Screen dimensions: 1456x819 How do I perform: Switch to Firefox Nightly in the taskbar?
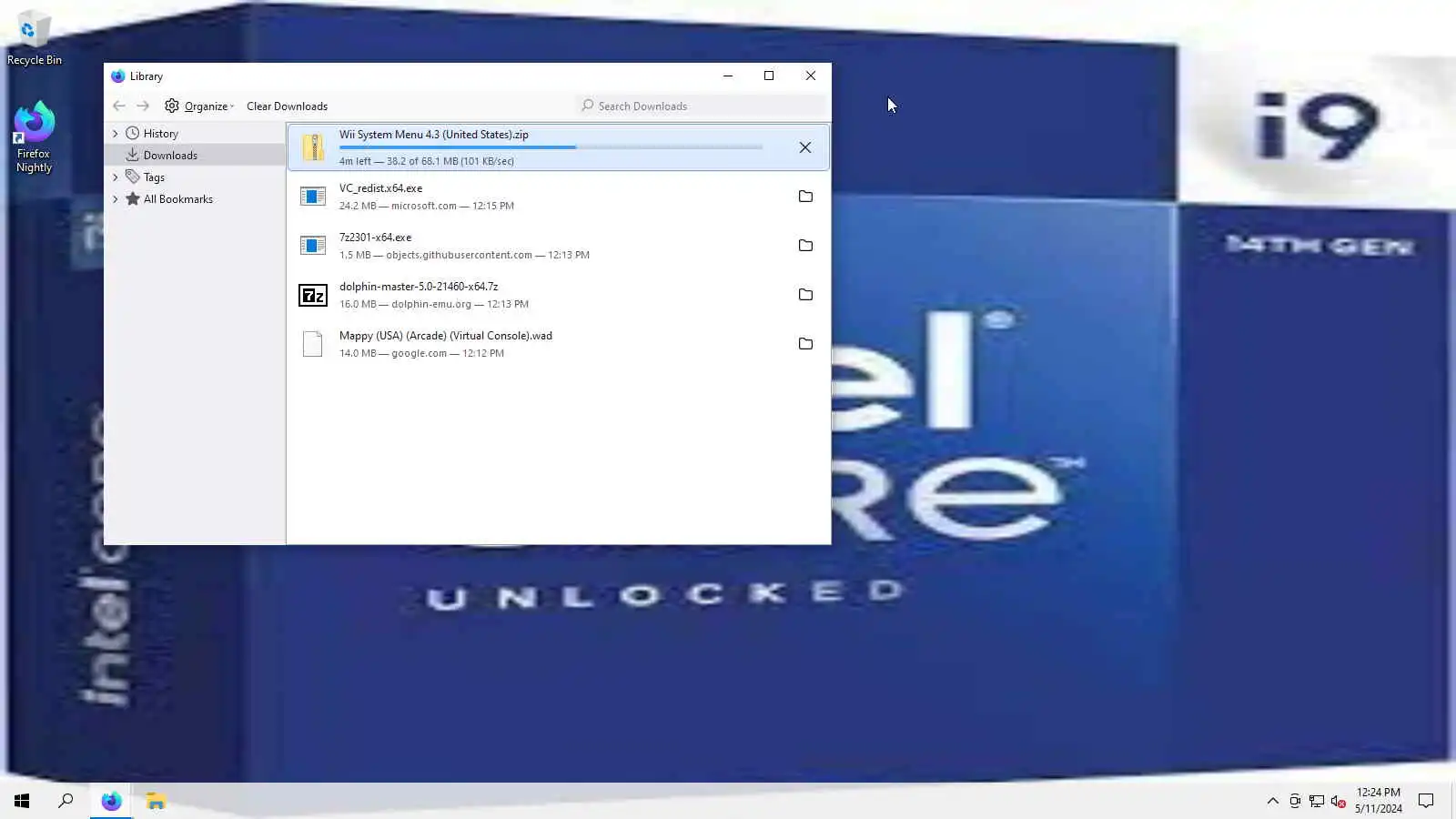coord(111,801)
